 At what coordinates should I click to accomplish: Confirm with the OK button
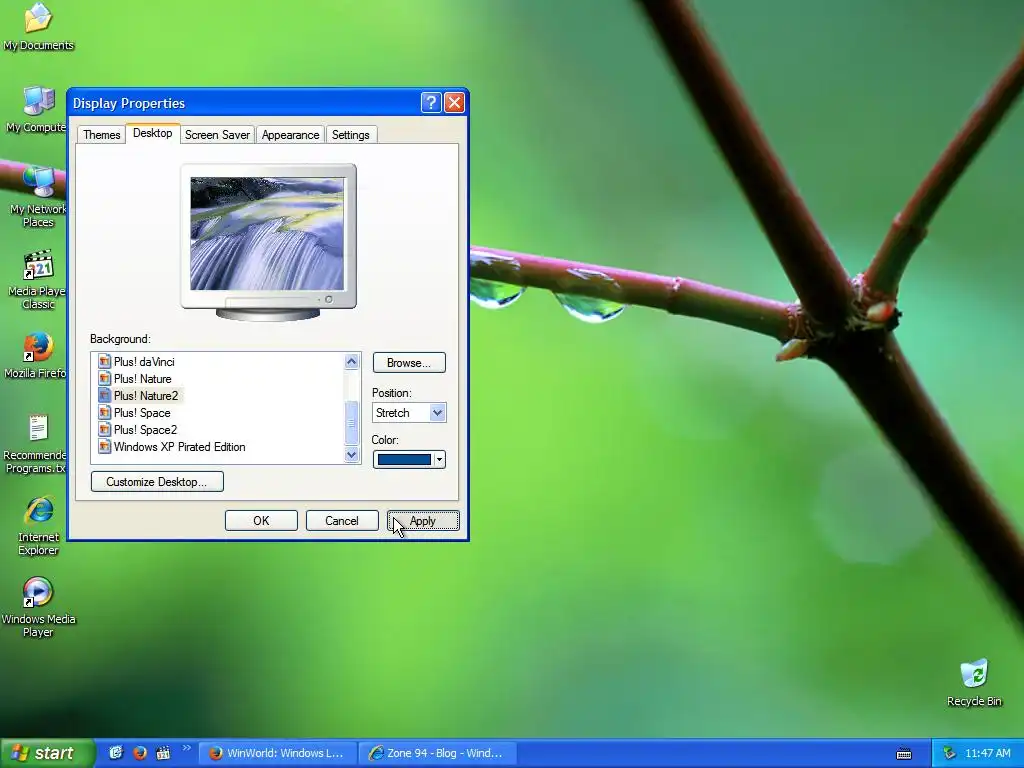click(x=261, y=520)
